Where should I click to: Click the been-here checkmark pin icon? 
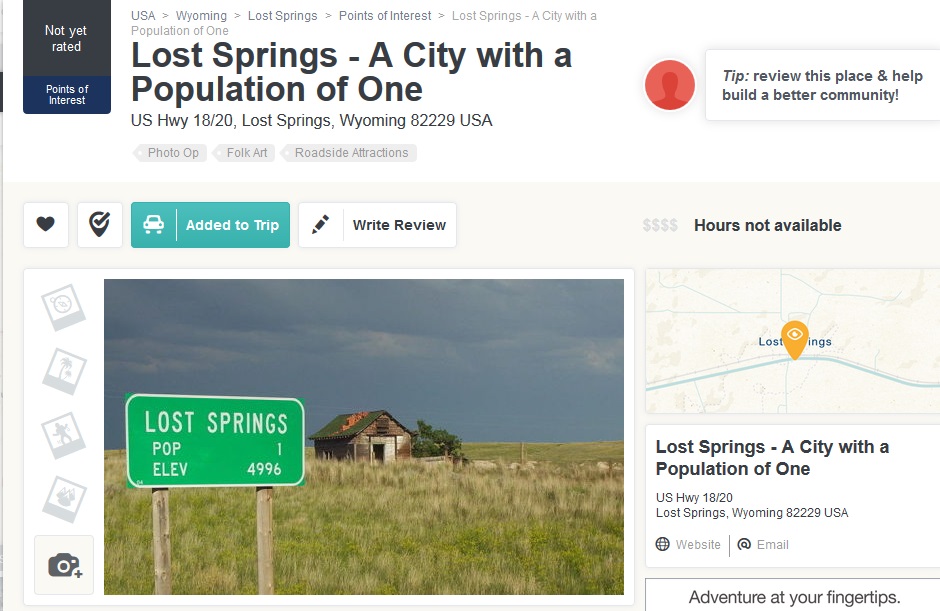tap(100, 225)
